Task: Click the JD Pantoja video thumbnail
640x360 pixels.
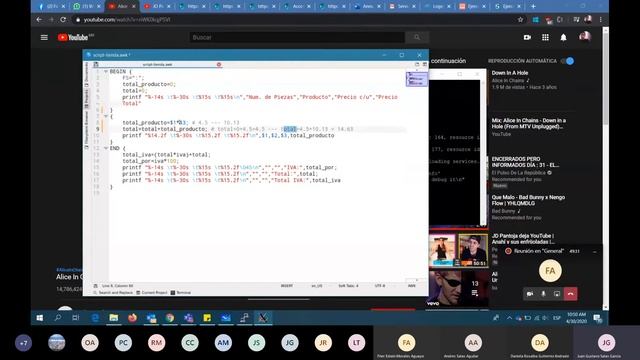Action: click(x=458, y=250)
